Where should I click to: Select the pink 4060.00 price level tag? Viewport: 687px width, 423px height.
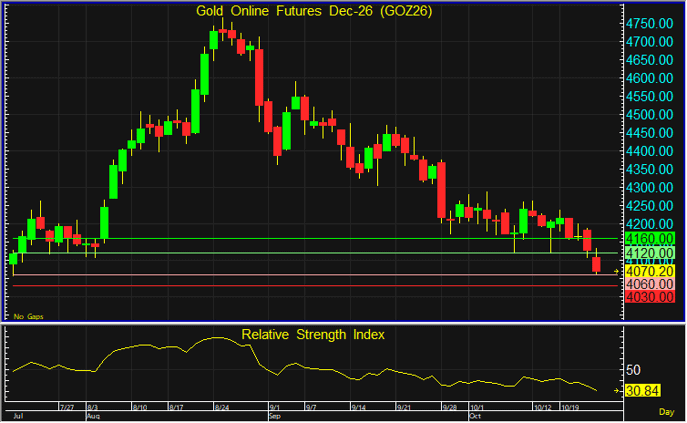tap(649, 284)
